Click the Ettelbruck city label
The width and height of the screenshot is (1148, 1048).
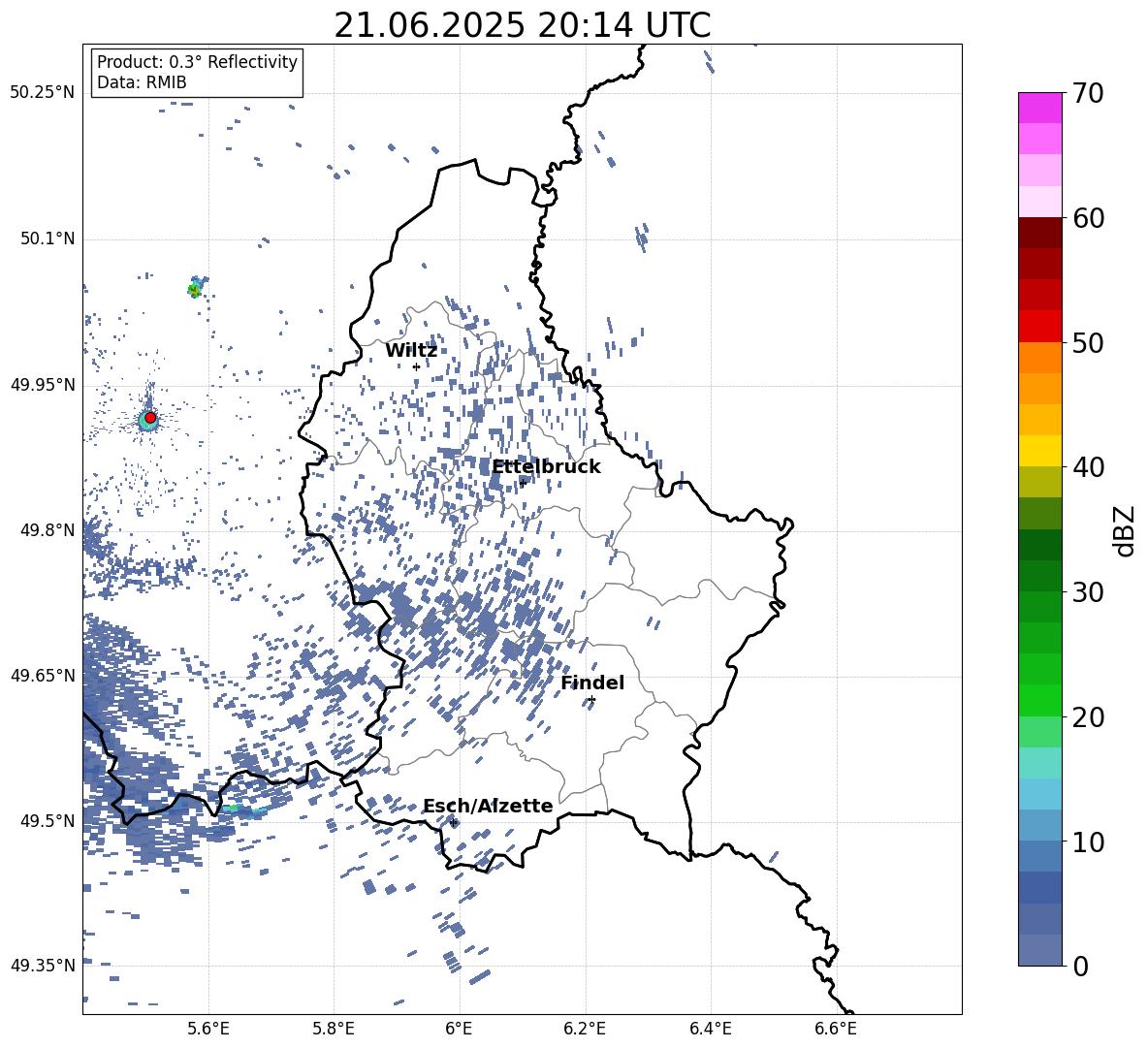(x=546, y=467)
